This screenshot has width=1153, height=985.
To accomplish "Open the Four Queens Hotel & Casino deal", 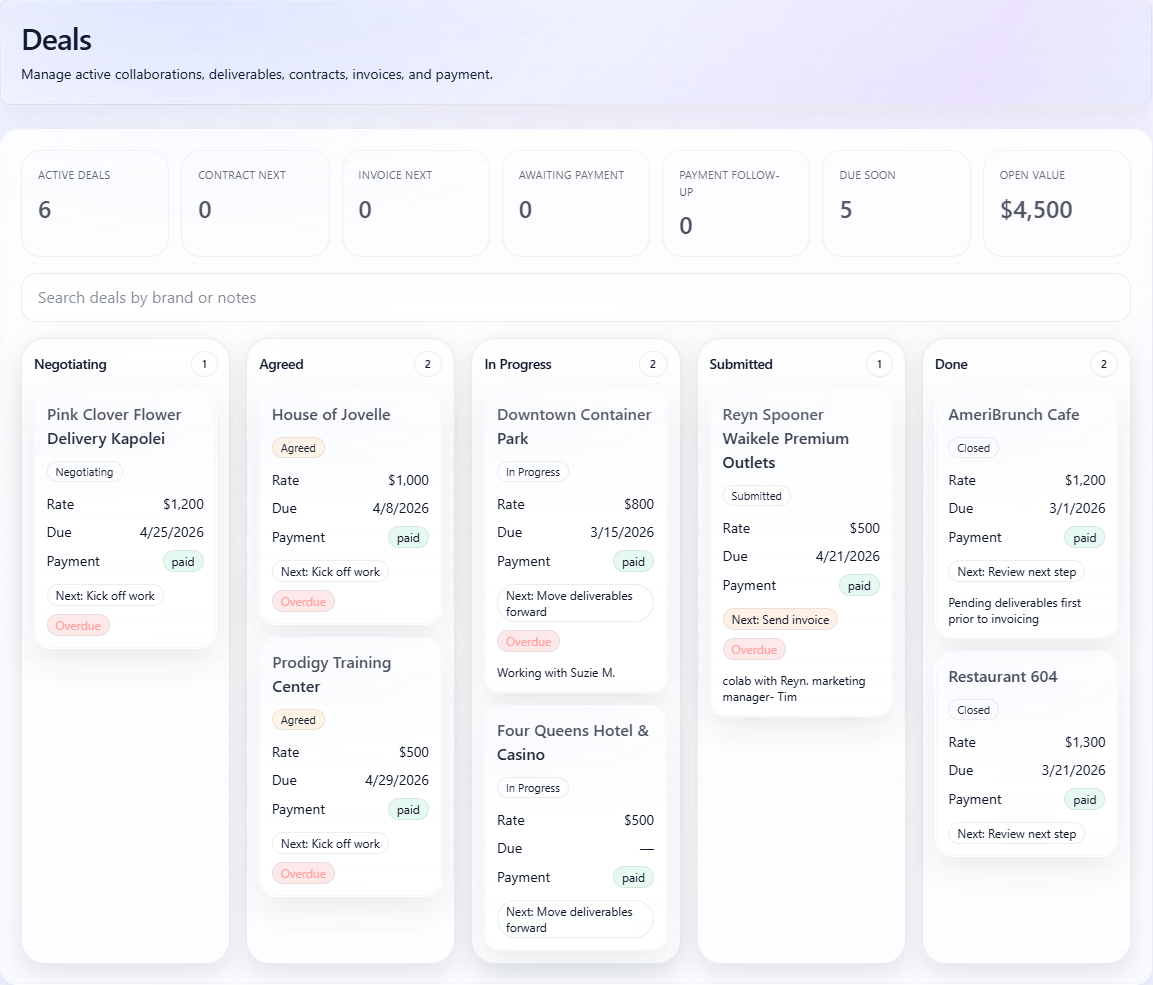I will click(x=576, y=828).
